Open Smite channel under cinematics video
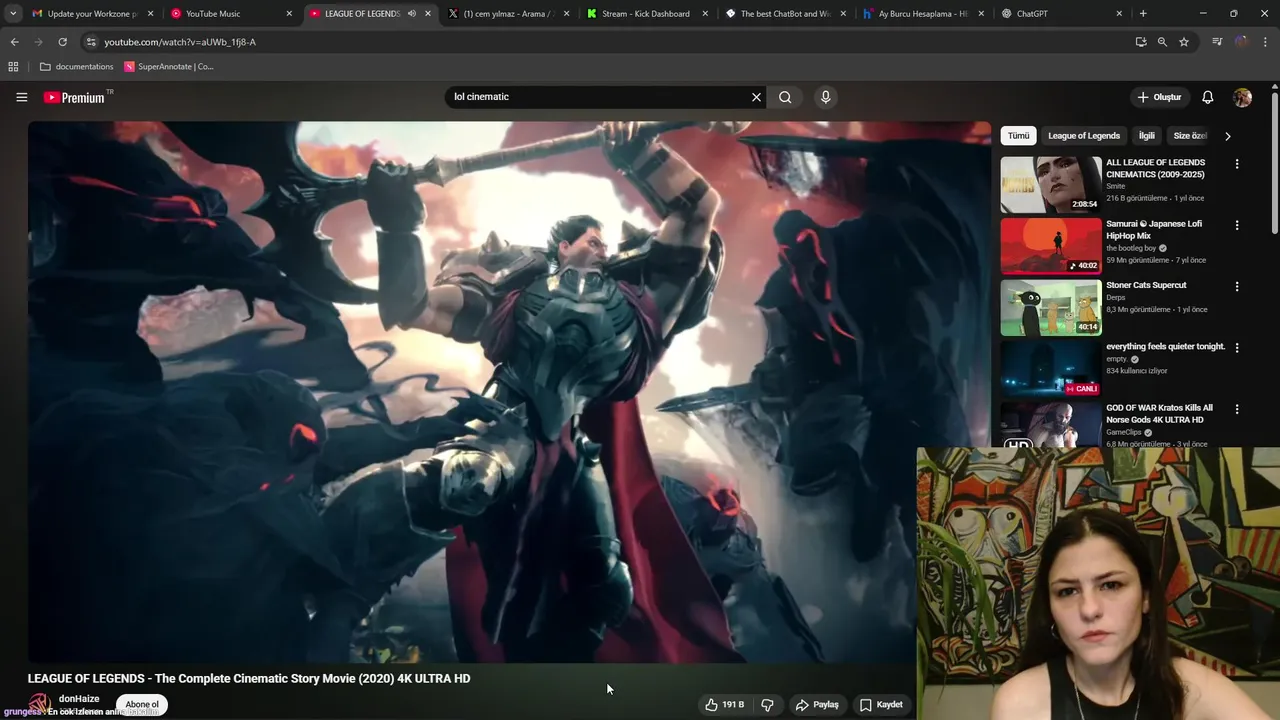 pyautogui.click(x=1115, y=186)
